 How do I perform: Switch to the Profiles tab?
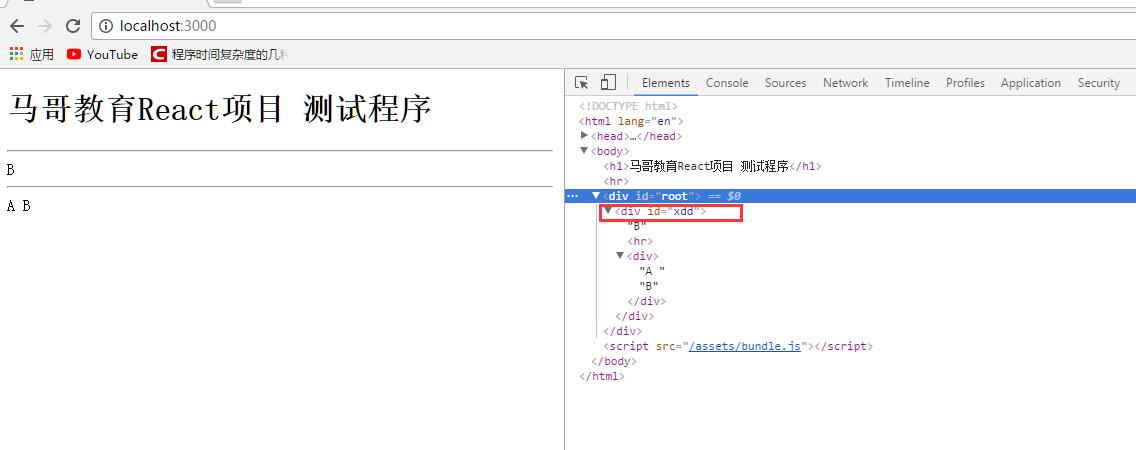pos(965,83)
